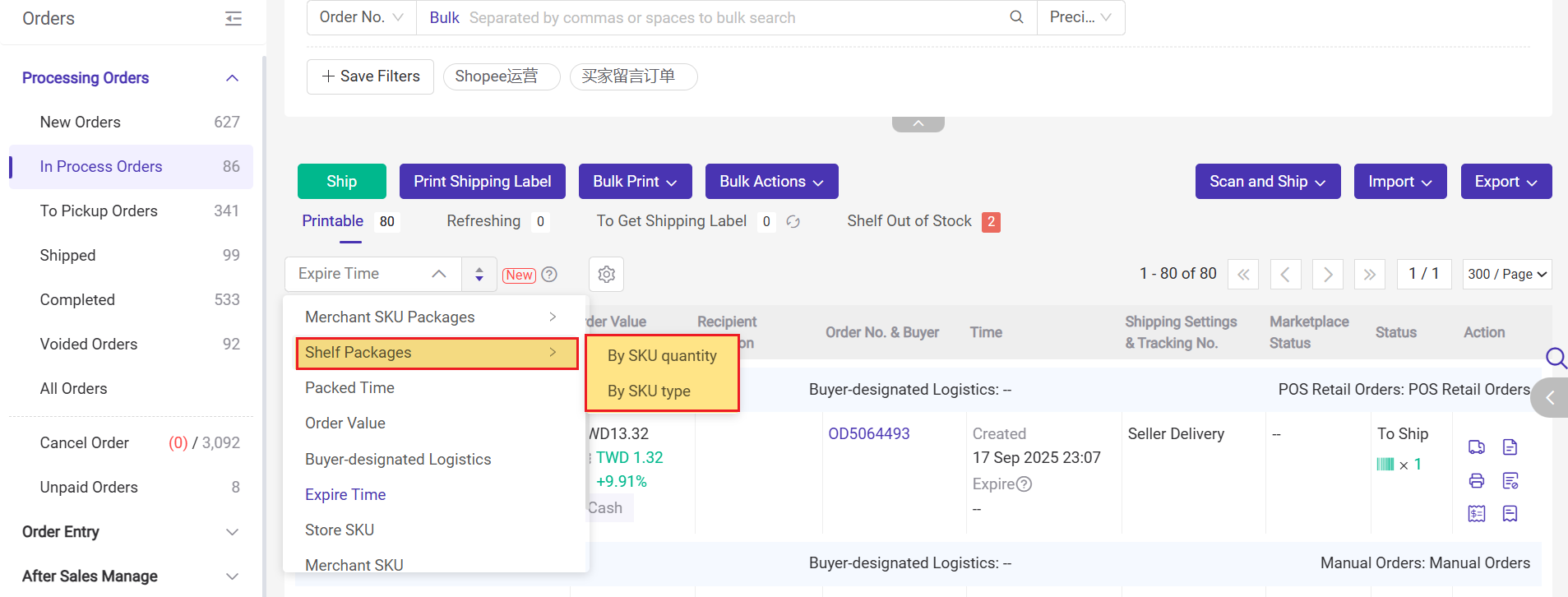Open order link OD5064493
This screenshot has height=597, width=1568.
(x=868, y=434)
